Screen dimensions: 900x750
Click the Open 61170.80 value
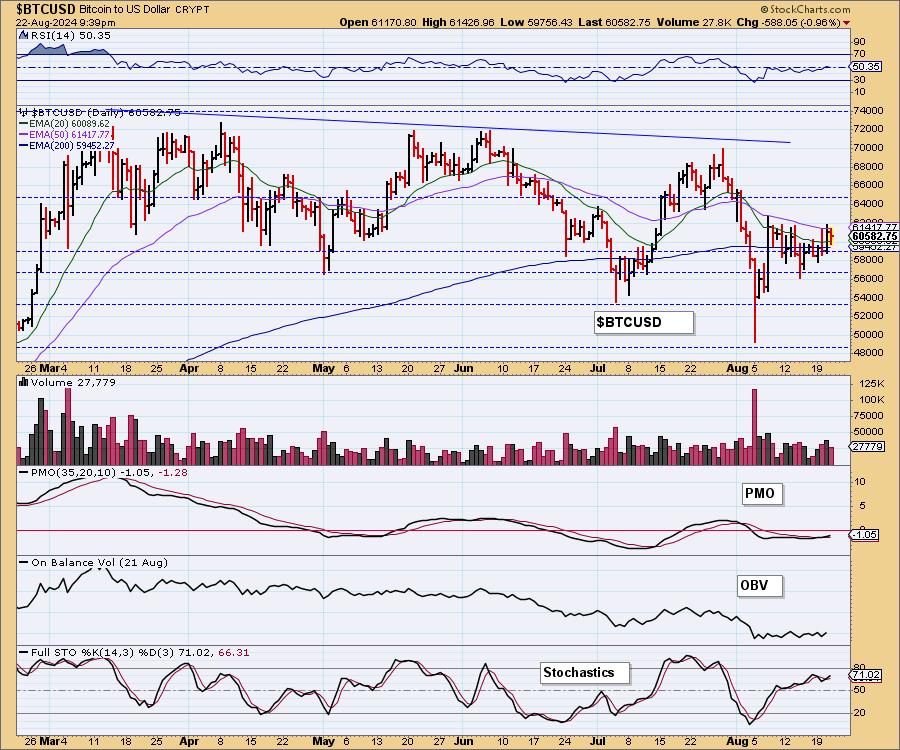pyautogui.click(x=378, y=22)
